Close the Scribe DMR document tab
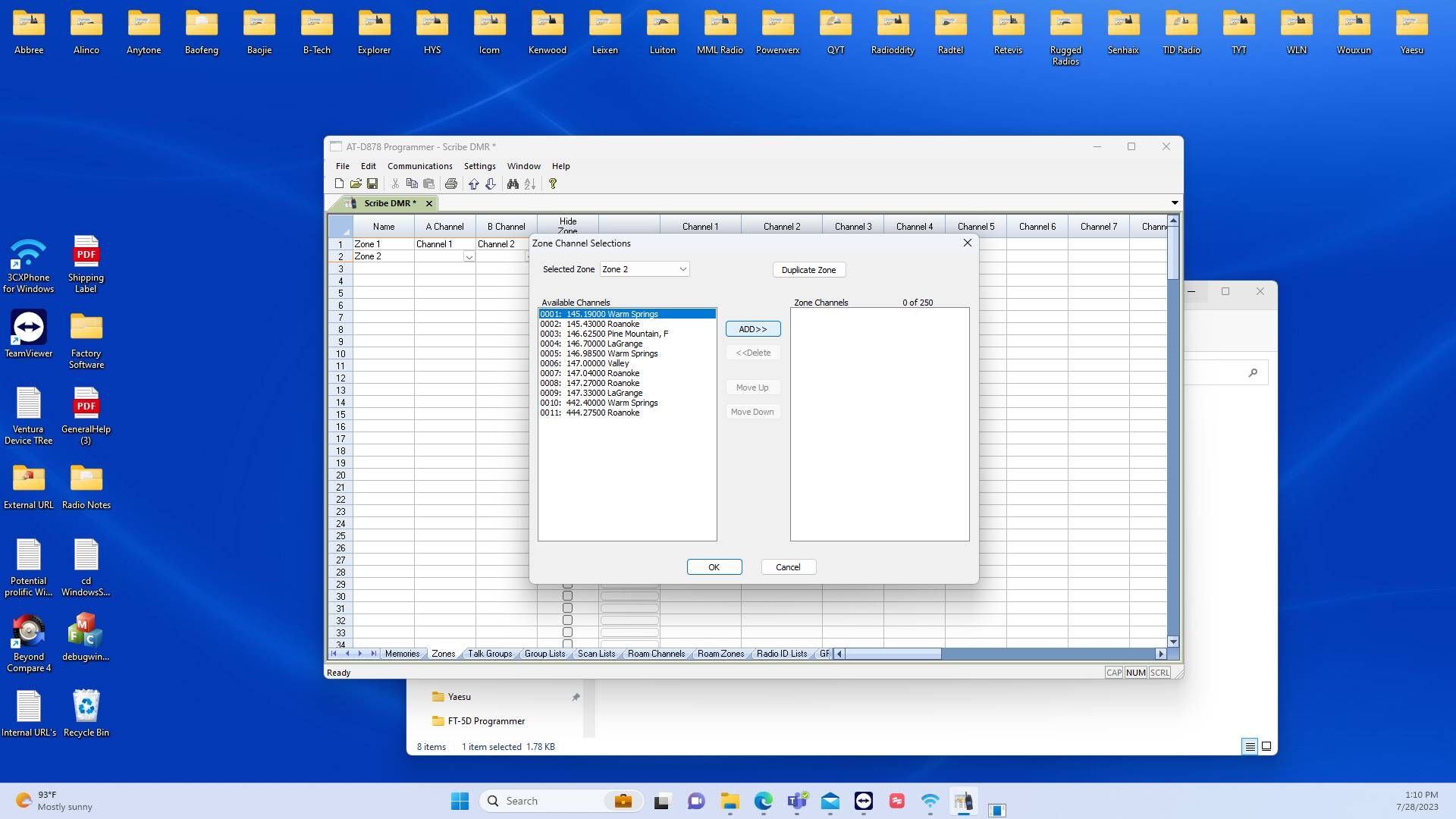Screen dimensions: 1456x819 point(429,203)
